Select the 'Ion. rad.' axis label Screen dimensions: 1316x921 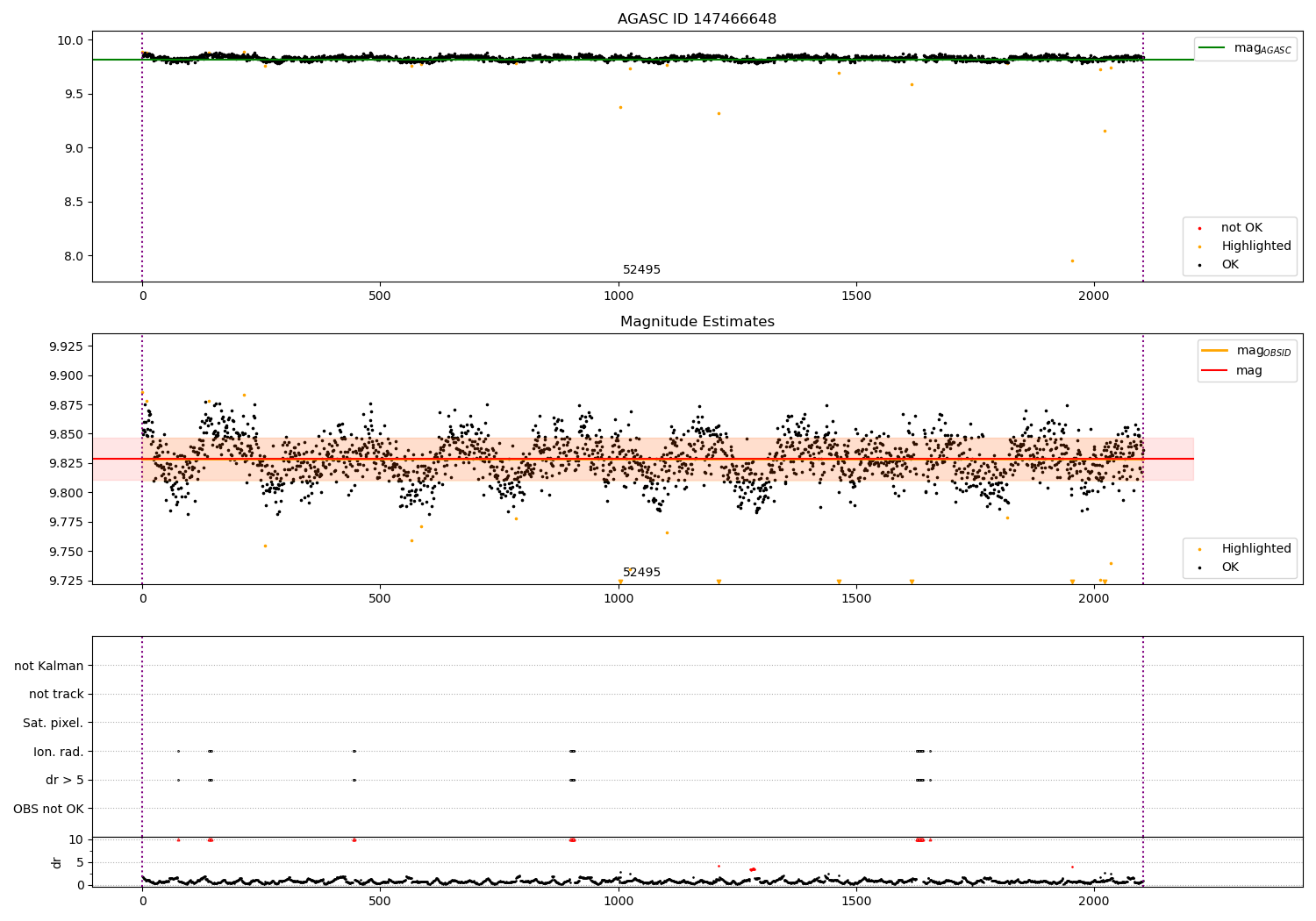59,752
